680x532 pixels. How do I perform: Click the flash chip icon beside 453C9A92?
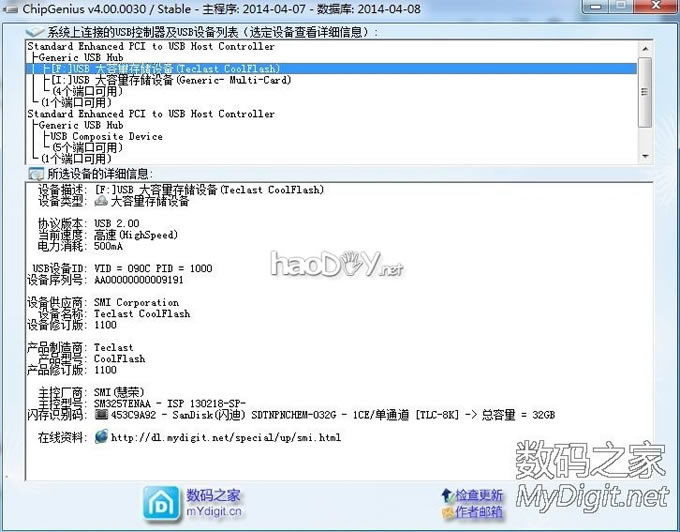tap(101, 414)
